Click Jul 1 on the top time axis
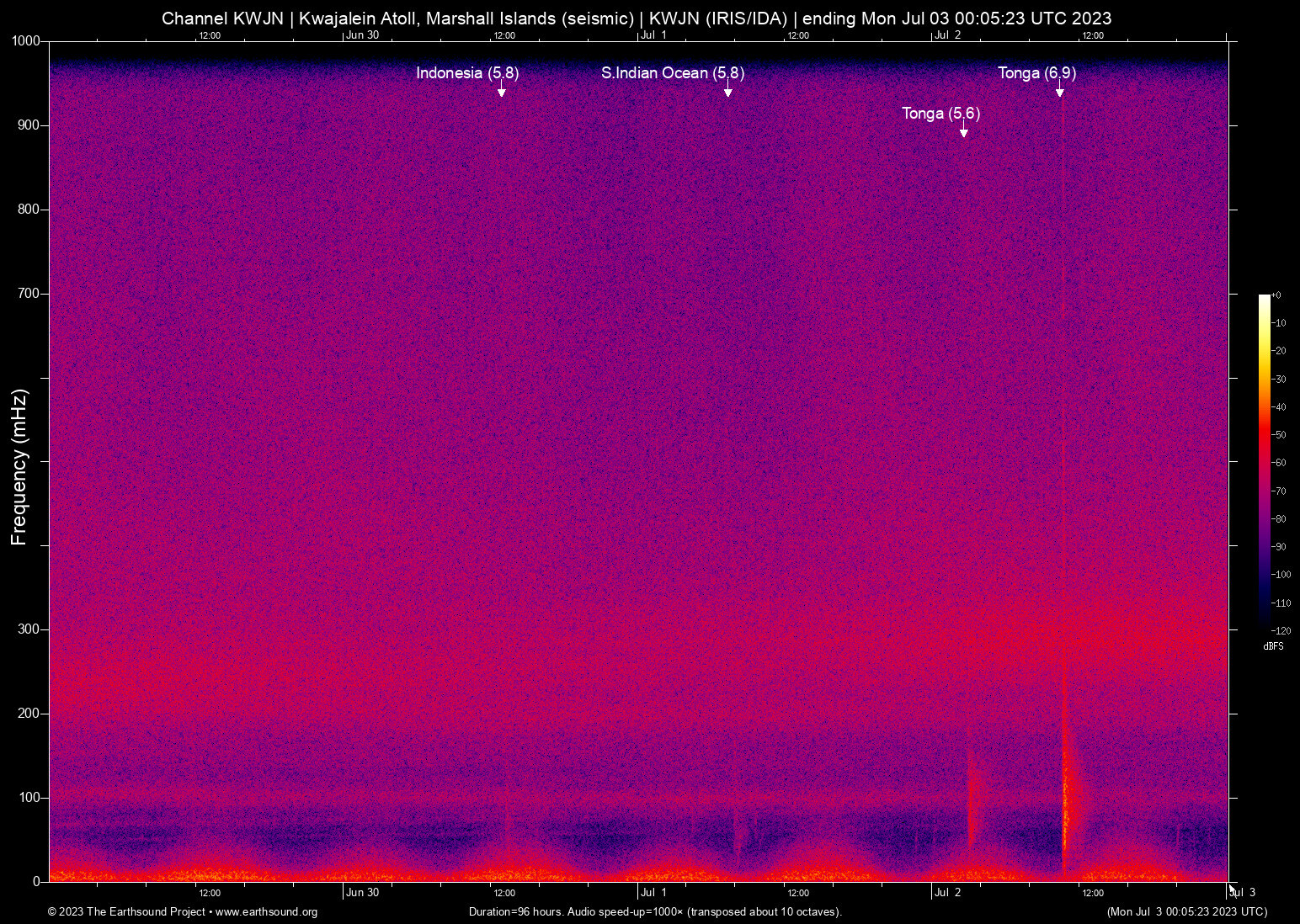The image size is (1300, 924). point(653,35)
